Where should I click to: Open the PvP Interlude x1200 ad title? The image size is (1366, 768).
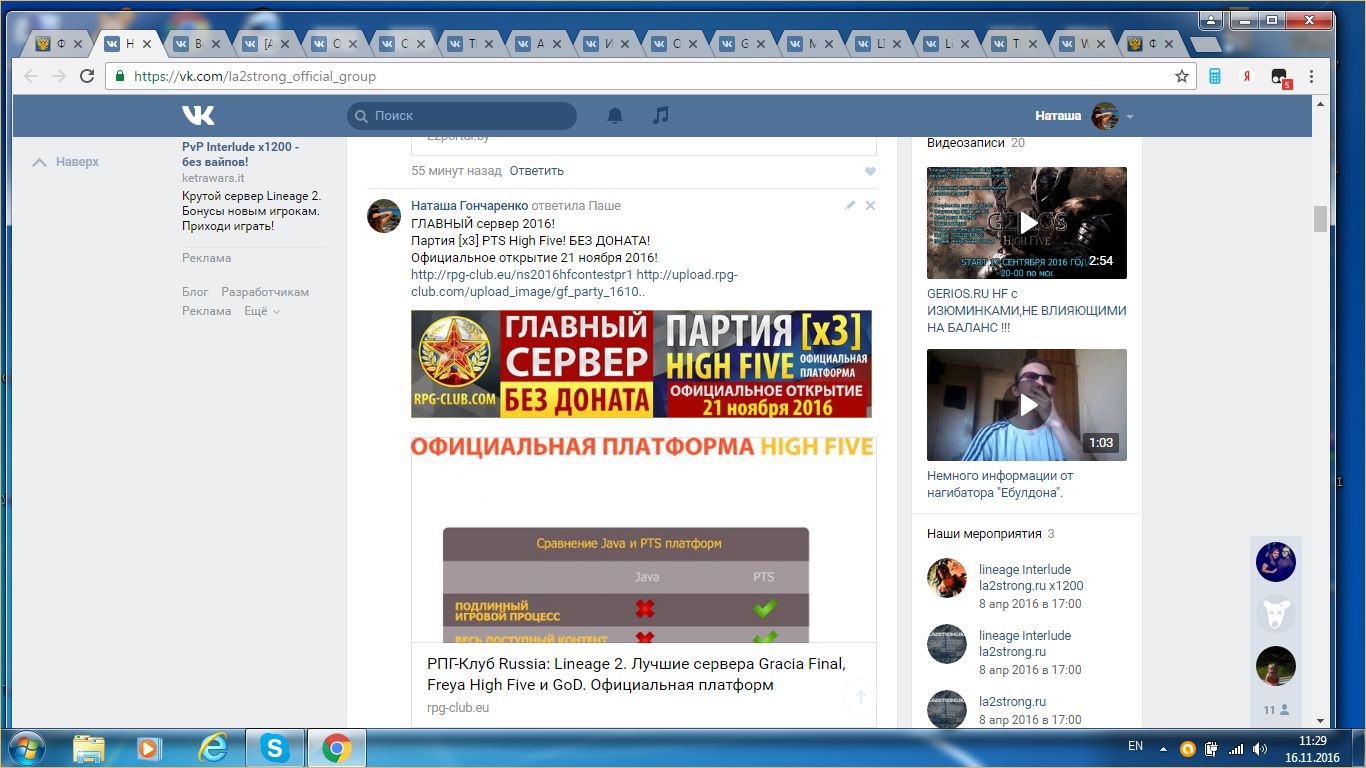tap(240, 153)
